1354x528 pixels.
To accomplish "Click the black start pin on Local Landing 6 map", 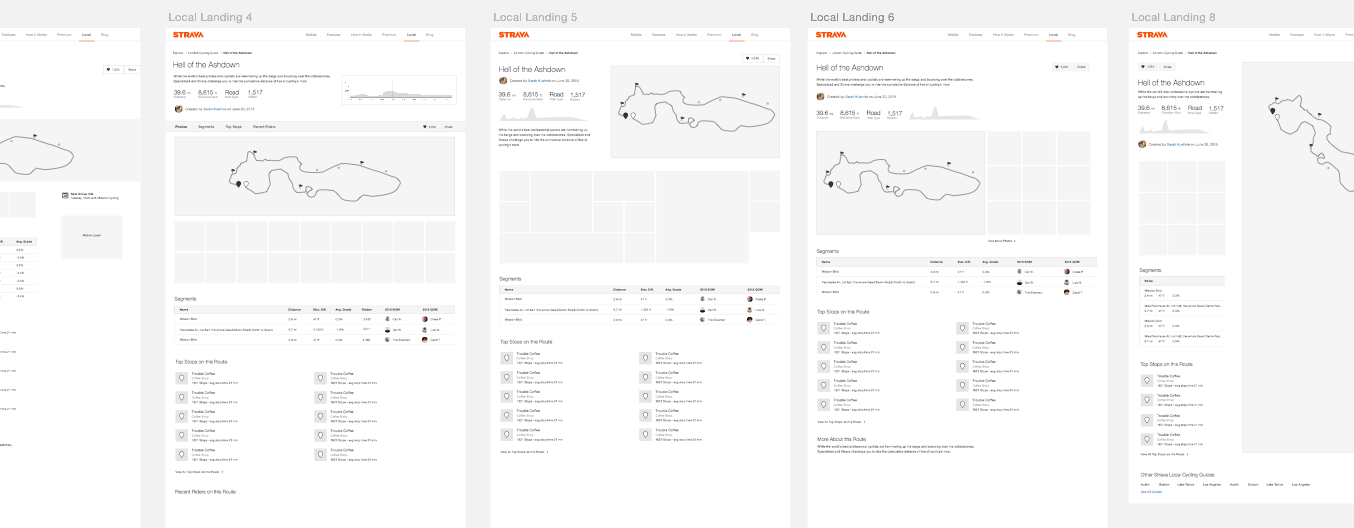I will 831,183.
